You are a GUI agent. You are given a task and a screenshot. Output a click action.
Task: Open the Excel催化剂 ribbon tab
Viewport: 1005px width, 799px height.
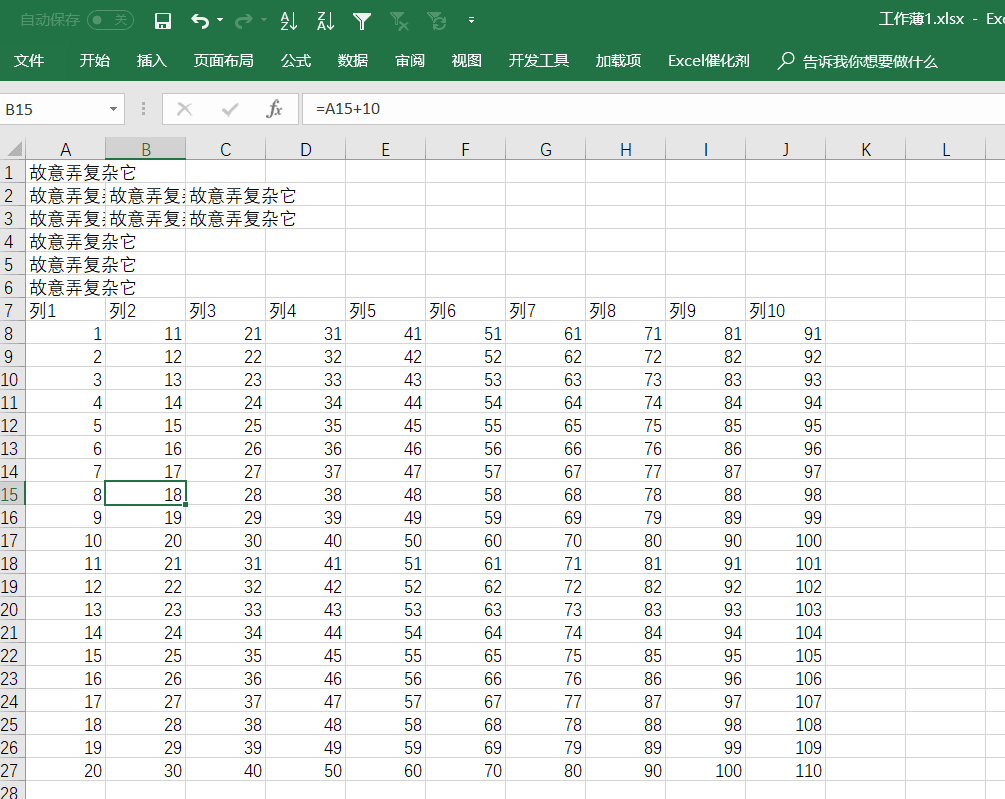coord(708,61)
